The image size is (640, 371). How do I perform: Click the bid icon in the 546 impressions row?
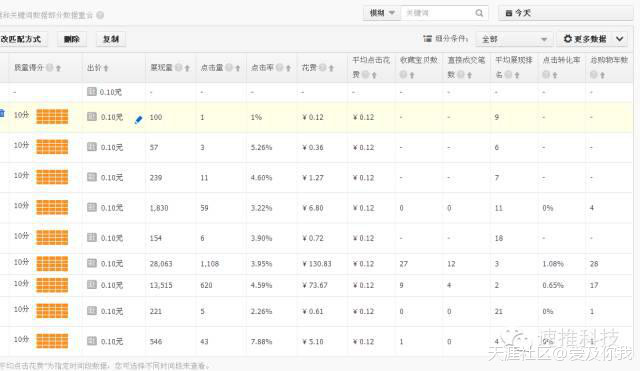point(92,341)
